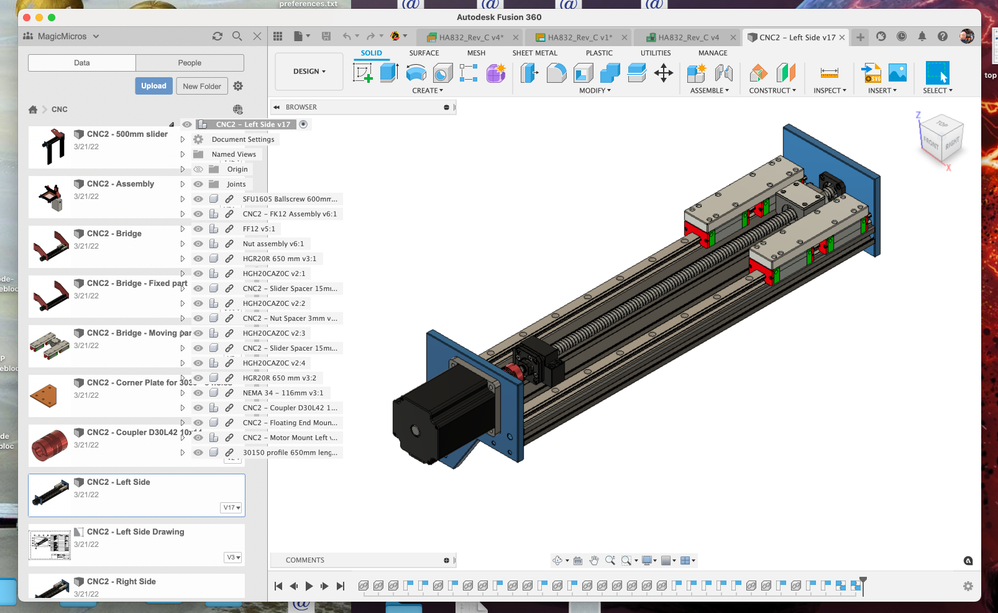998x613 pixels.
Task: Switch to the SURFACE tab
Action: pyautogui.click(x=424, y=53)
